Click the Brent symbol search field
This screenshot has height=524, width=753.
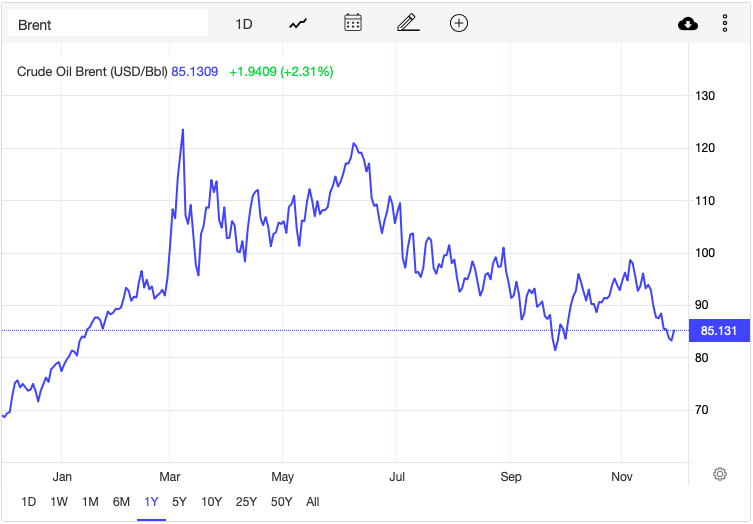(108, 24)
